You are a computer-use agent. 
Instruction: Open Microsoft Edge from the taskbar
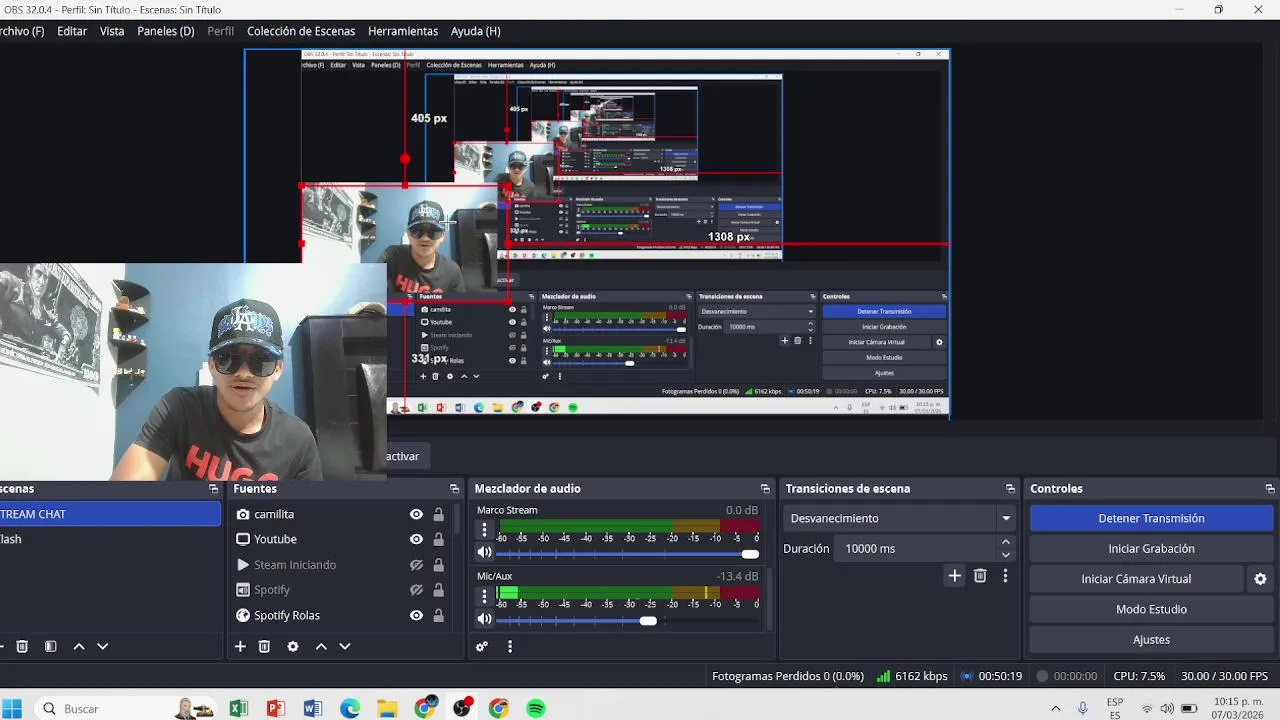point(350,709)
